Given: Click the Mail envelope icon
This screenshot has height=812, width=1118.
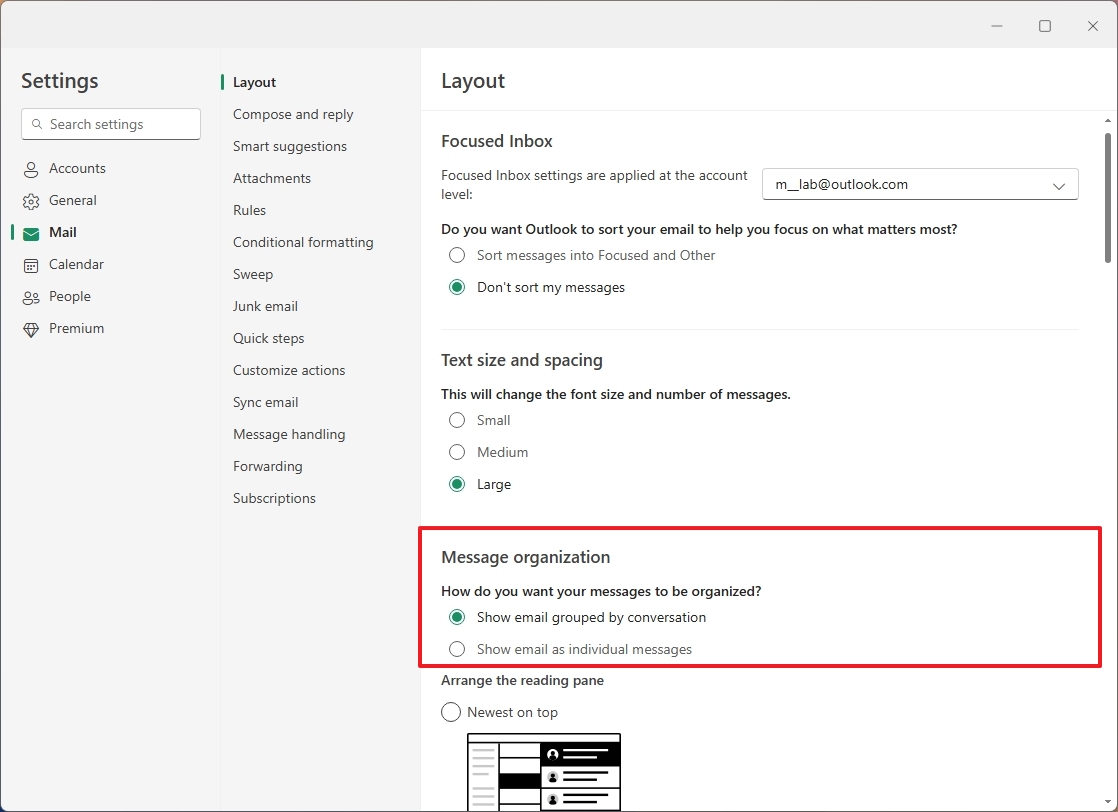Looking at the screenshot, I should (x=31, y=234).
